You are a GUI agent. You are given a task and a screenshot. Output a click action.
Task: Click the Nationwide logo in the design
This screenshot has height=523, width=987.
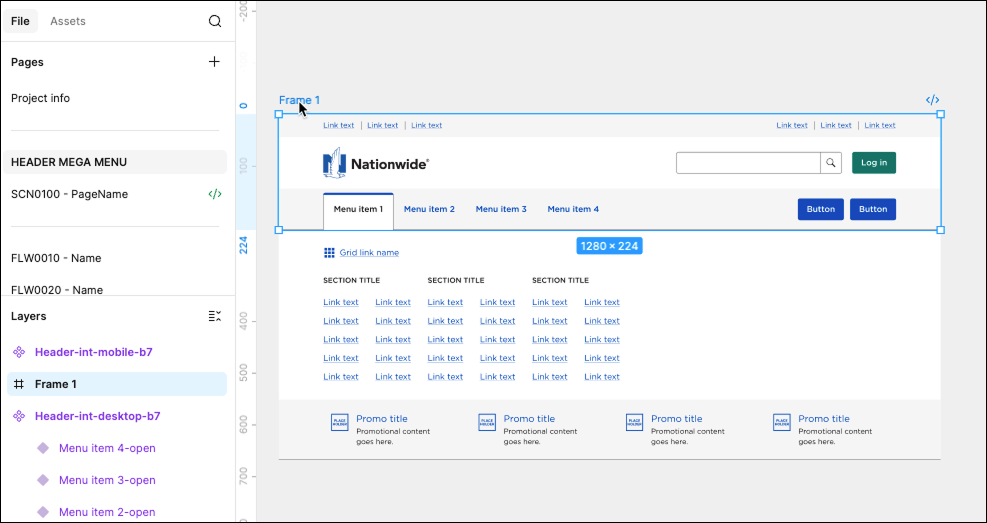pos(376,163)
